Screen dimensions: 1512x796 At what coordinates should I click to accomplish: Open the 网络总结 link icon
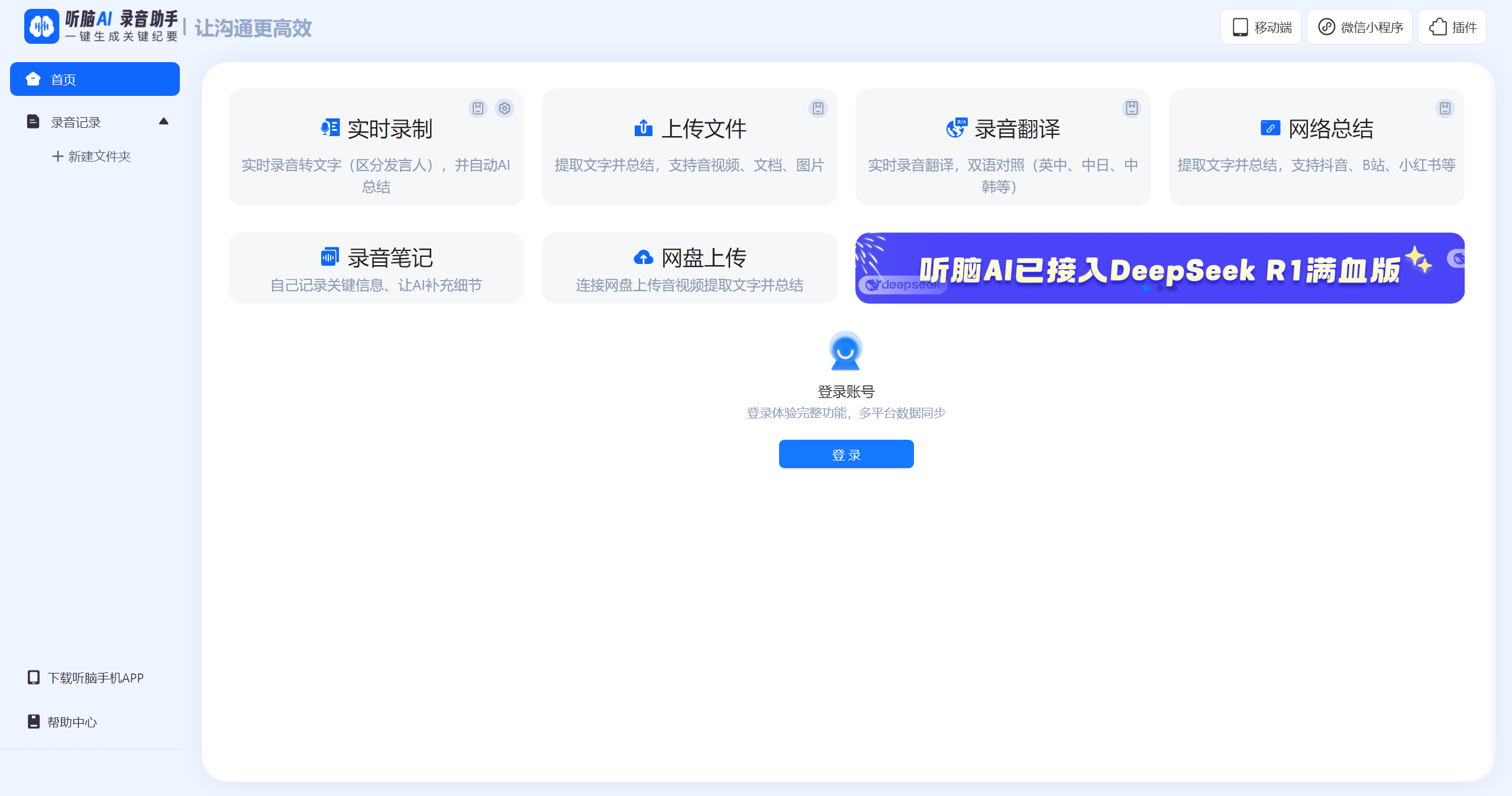(x=1269, y=128)
